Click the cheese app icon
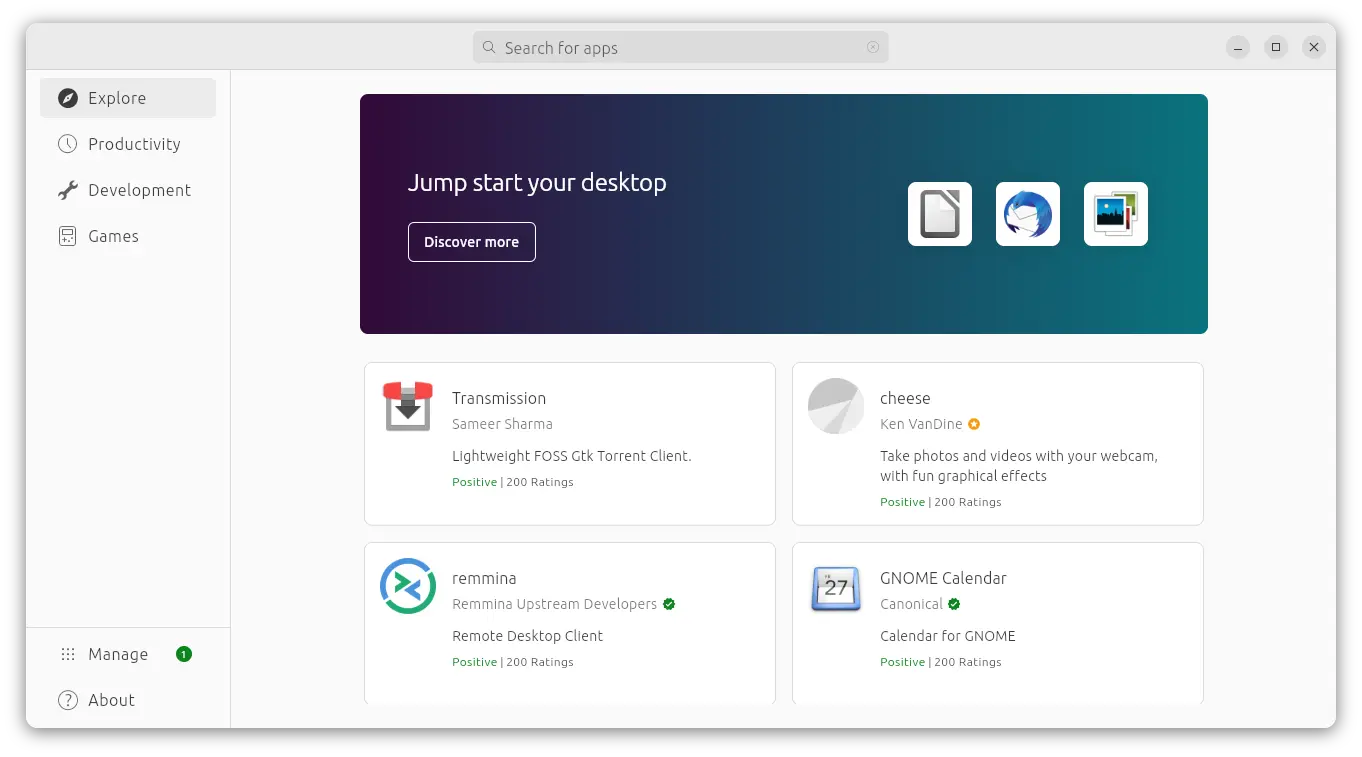Image resolution: width=1362 pixels, height=757 pixels. 836,406
